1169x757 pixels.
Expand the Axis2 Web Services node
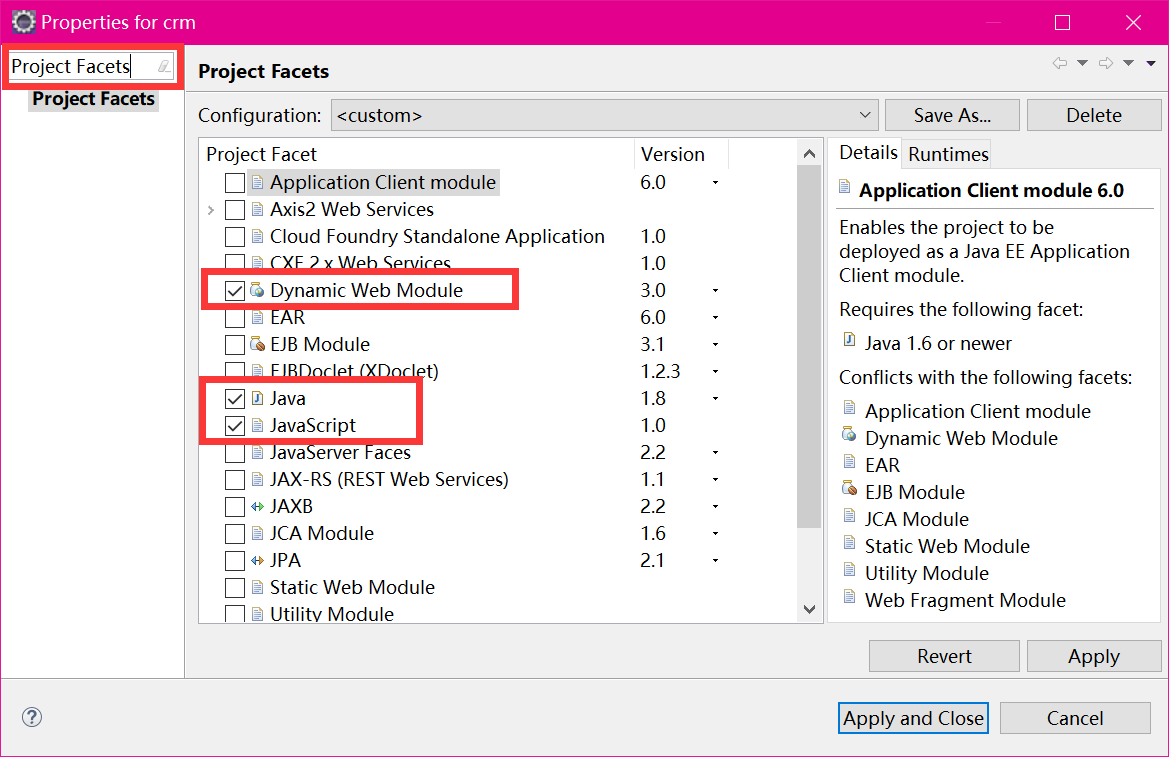click(210, 210)
